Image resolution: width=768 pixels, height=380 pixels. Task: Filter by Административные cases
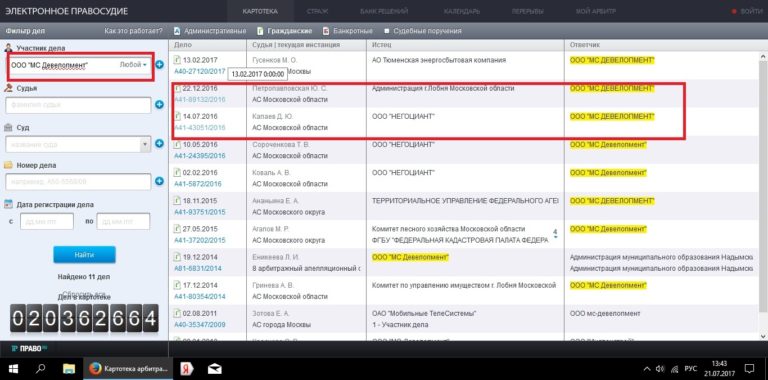(x=210, y=31)
